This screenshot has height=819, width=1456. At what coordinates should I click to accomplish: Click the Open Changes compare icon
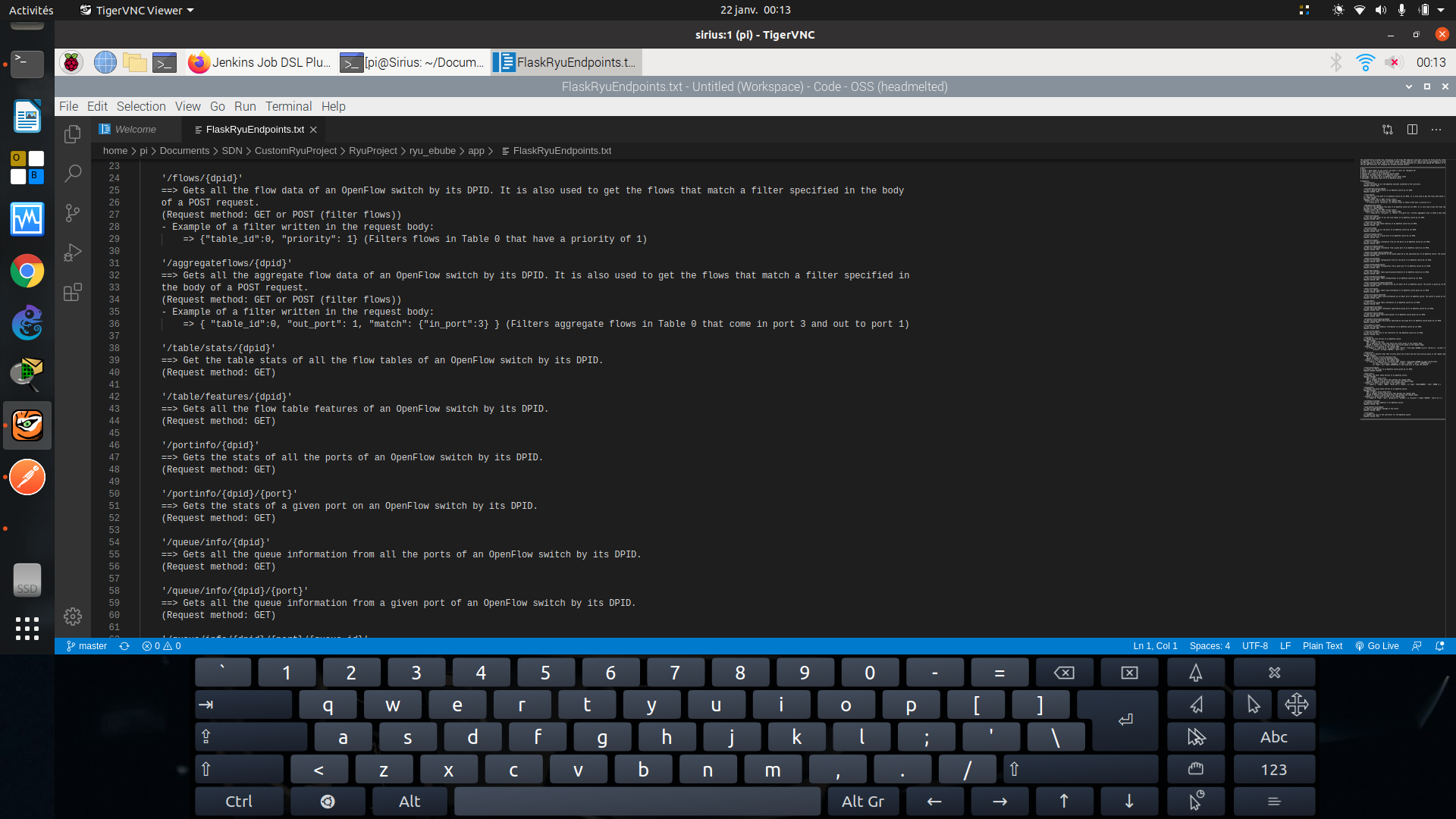[x=1388, y=130]
